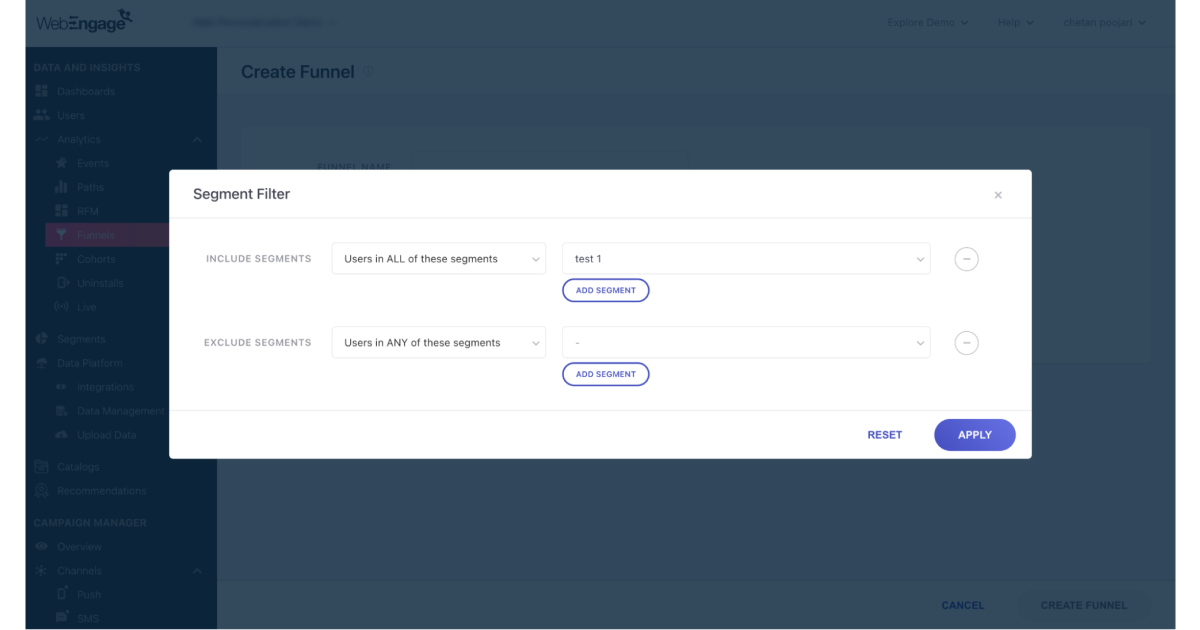The image size is (1200, 630).
Task: Click the WebEngage logo
Action: point(84,21)
